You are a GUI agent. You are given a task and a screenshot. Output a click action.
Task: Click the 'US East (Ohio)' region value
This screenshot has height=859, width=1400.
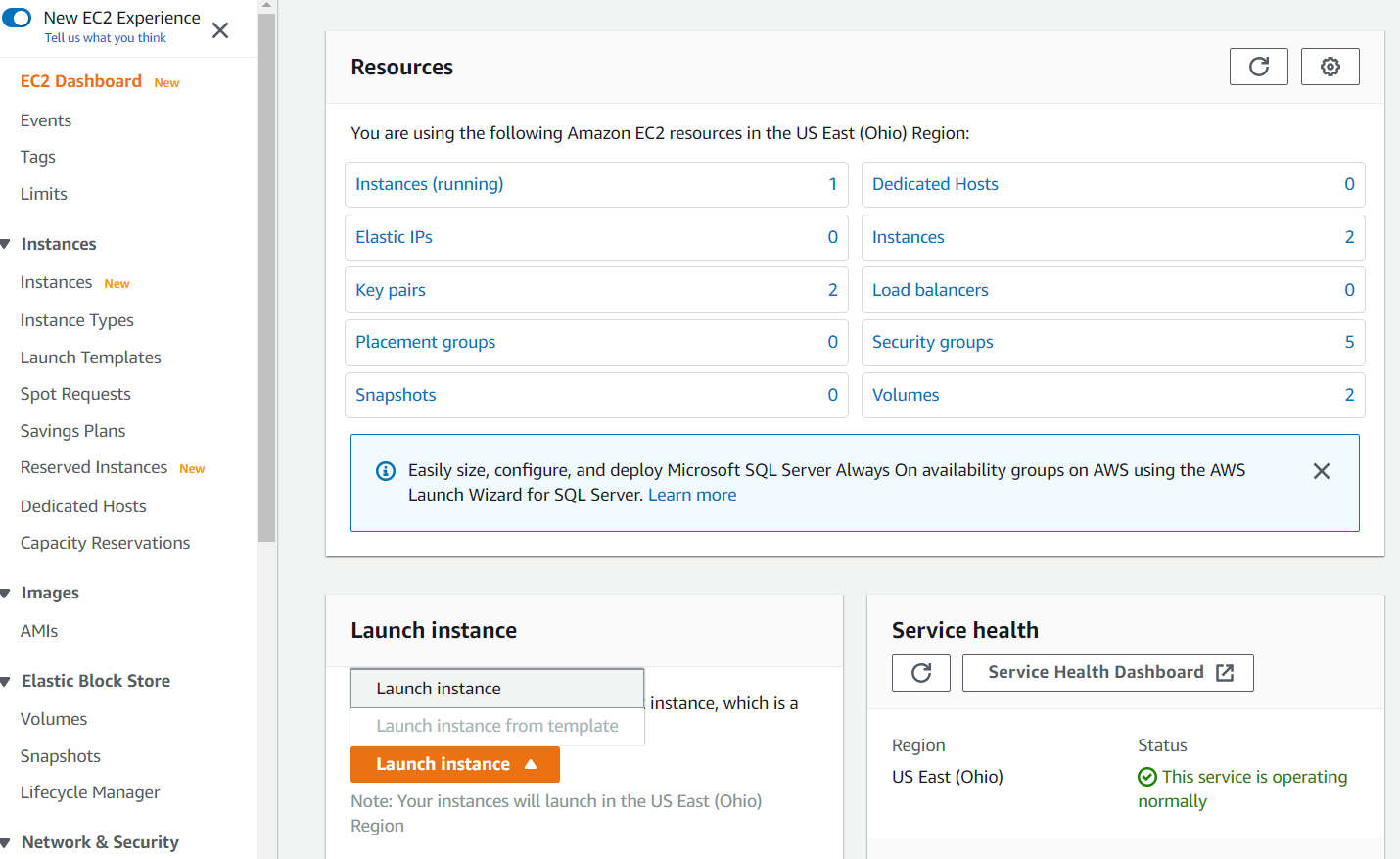tap(948, 777)
